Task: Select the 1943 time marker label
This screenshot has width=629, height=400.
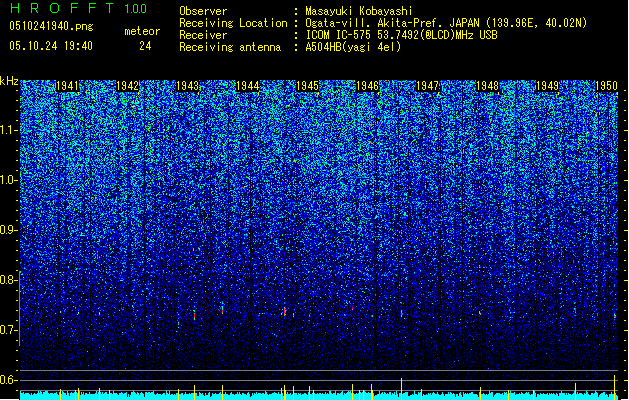Action: [187, 86]
